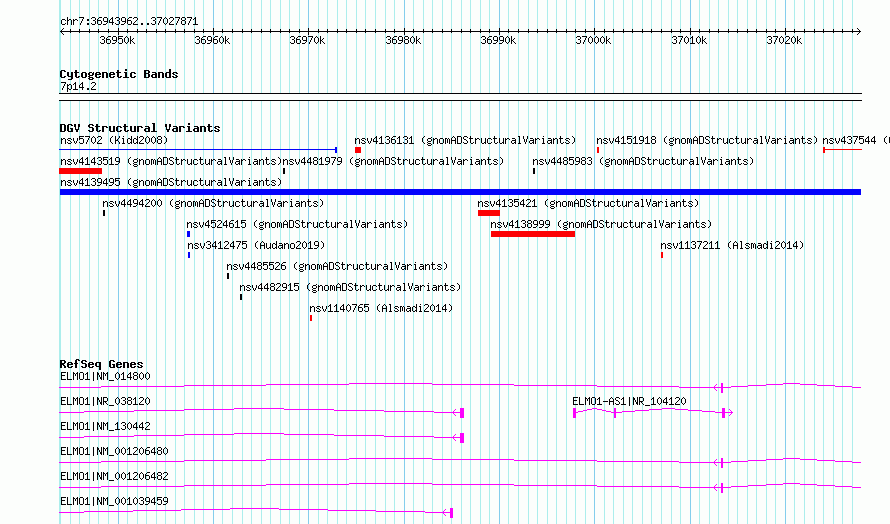Open nsv1137211 (Alsmadi2014) label
The image size is (890, 524).
732,245
